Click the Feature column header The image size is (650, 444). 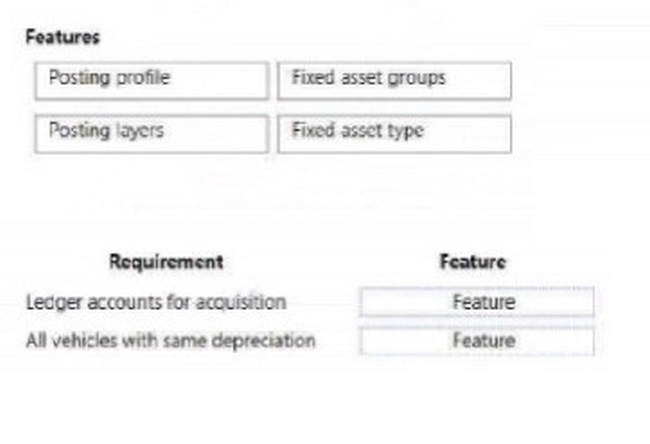tap(473, 262)
